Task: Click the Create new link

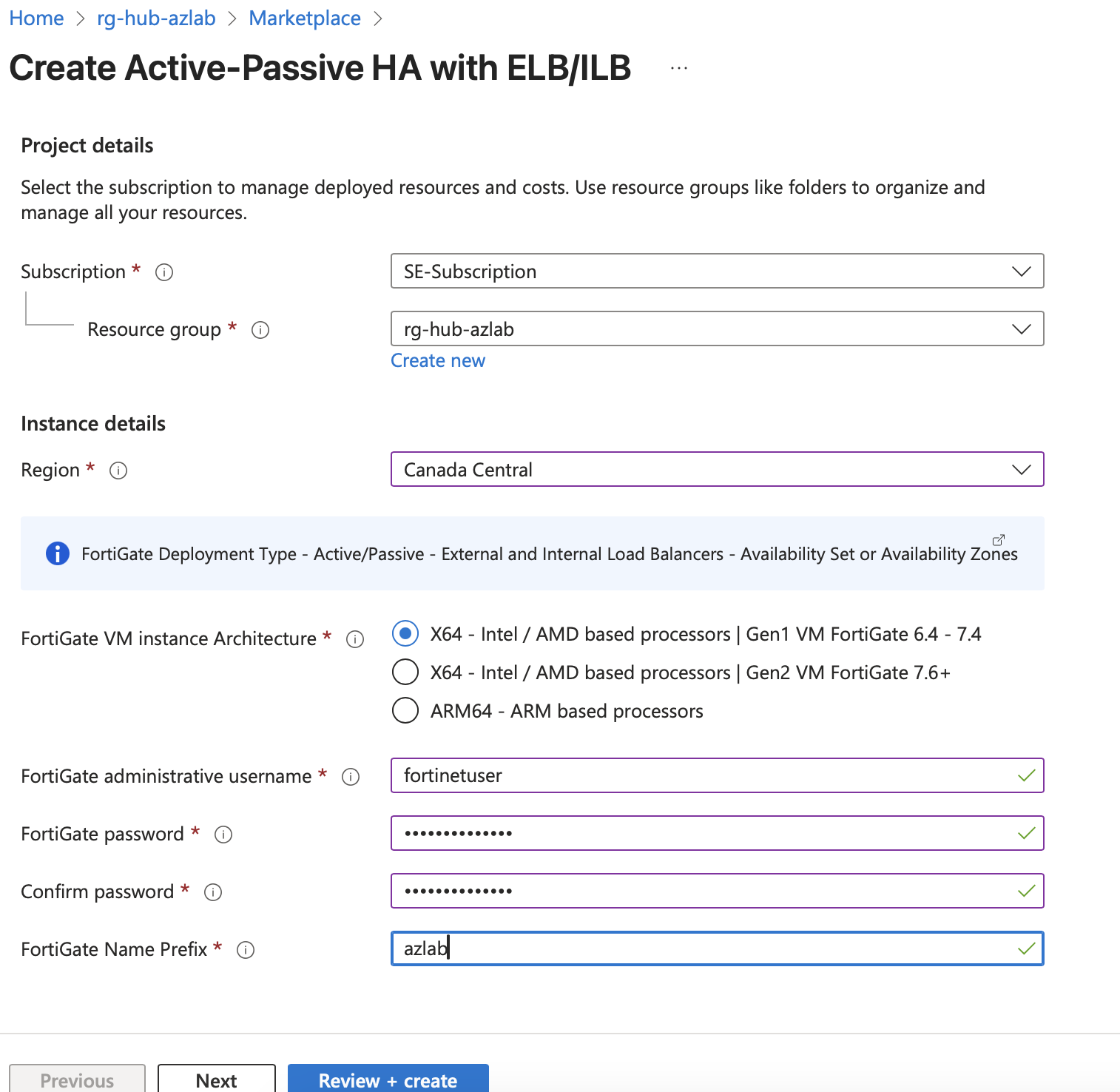Action: (x=438, y=361)
